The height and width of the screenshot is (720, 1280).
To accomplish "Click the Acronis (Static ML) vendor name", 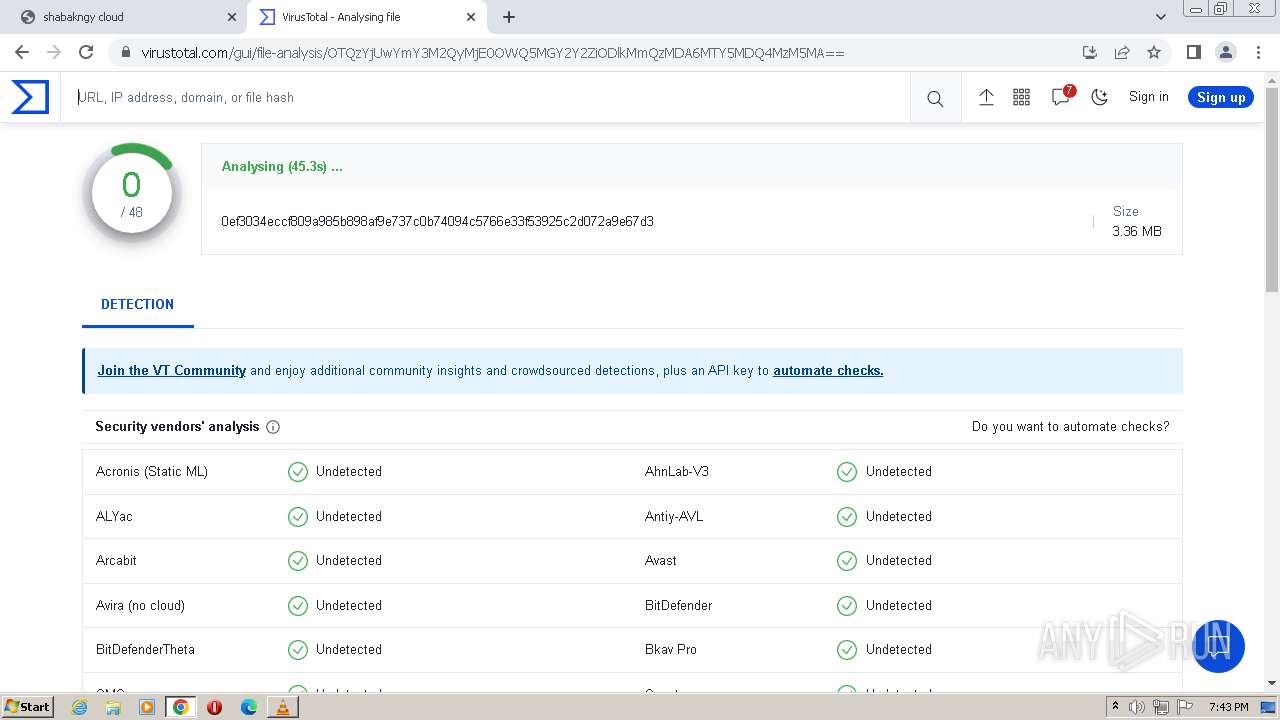I will point(152,471).
